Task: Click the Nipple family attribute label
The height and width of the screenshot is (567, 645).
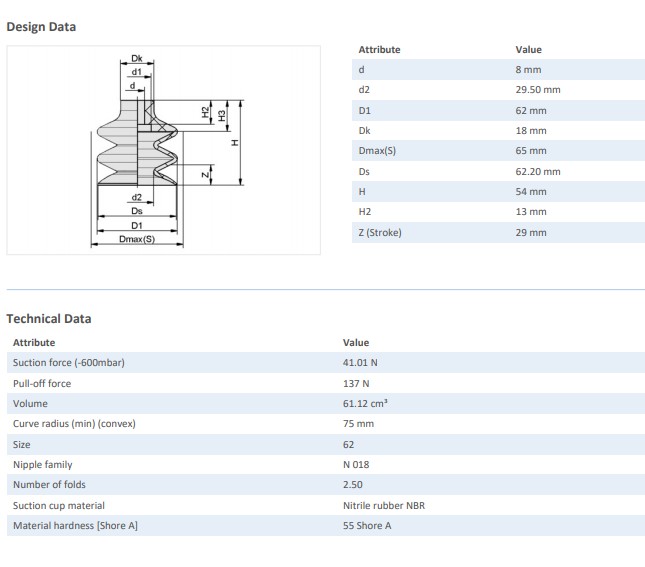Action: pos(43,464)
